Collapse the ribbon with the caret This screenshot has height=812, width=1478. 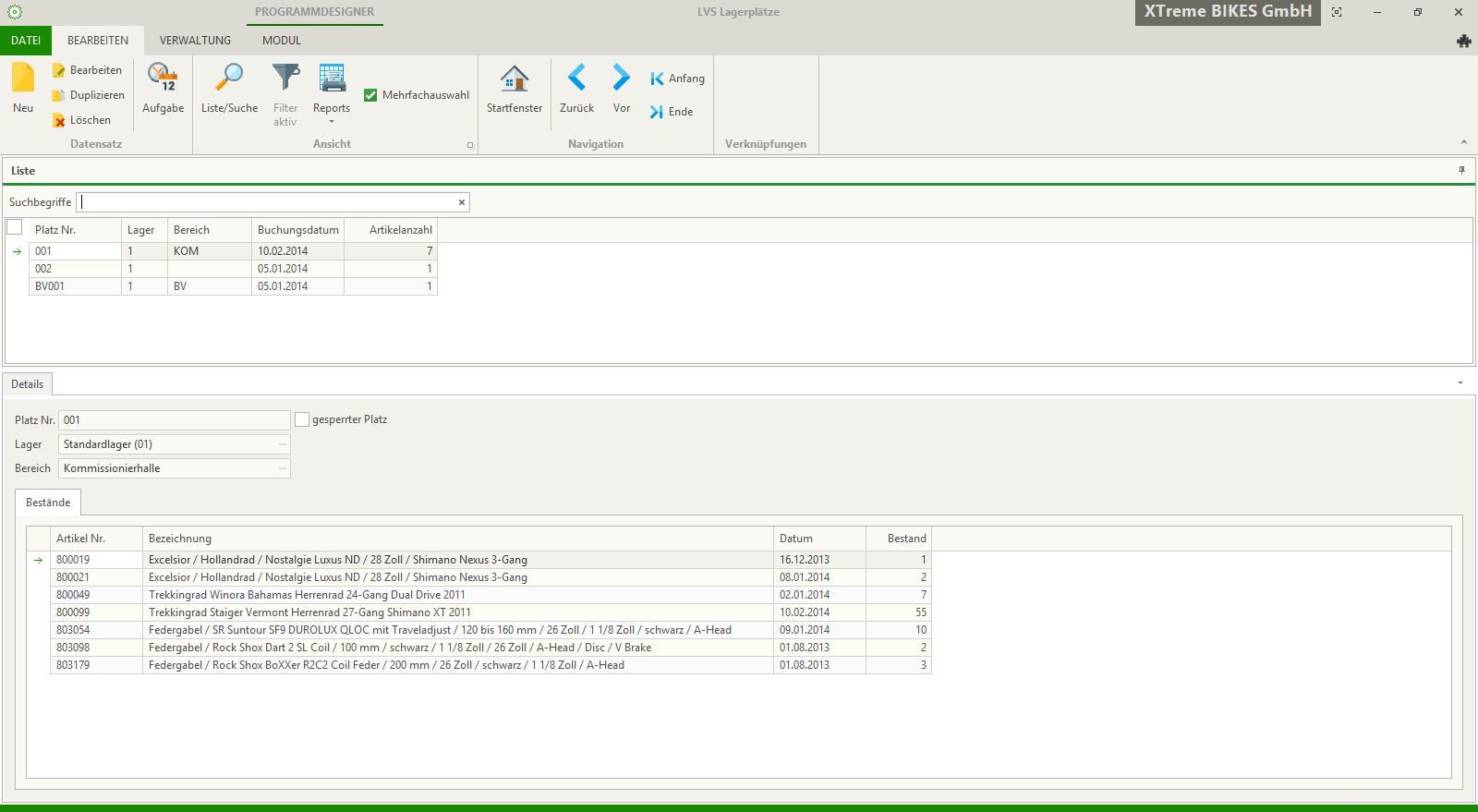point(1463,142)
